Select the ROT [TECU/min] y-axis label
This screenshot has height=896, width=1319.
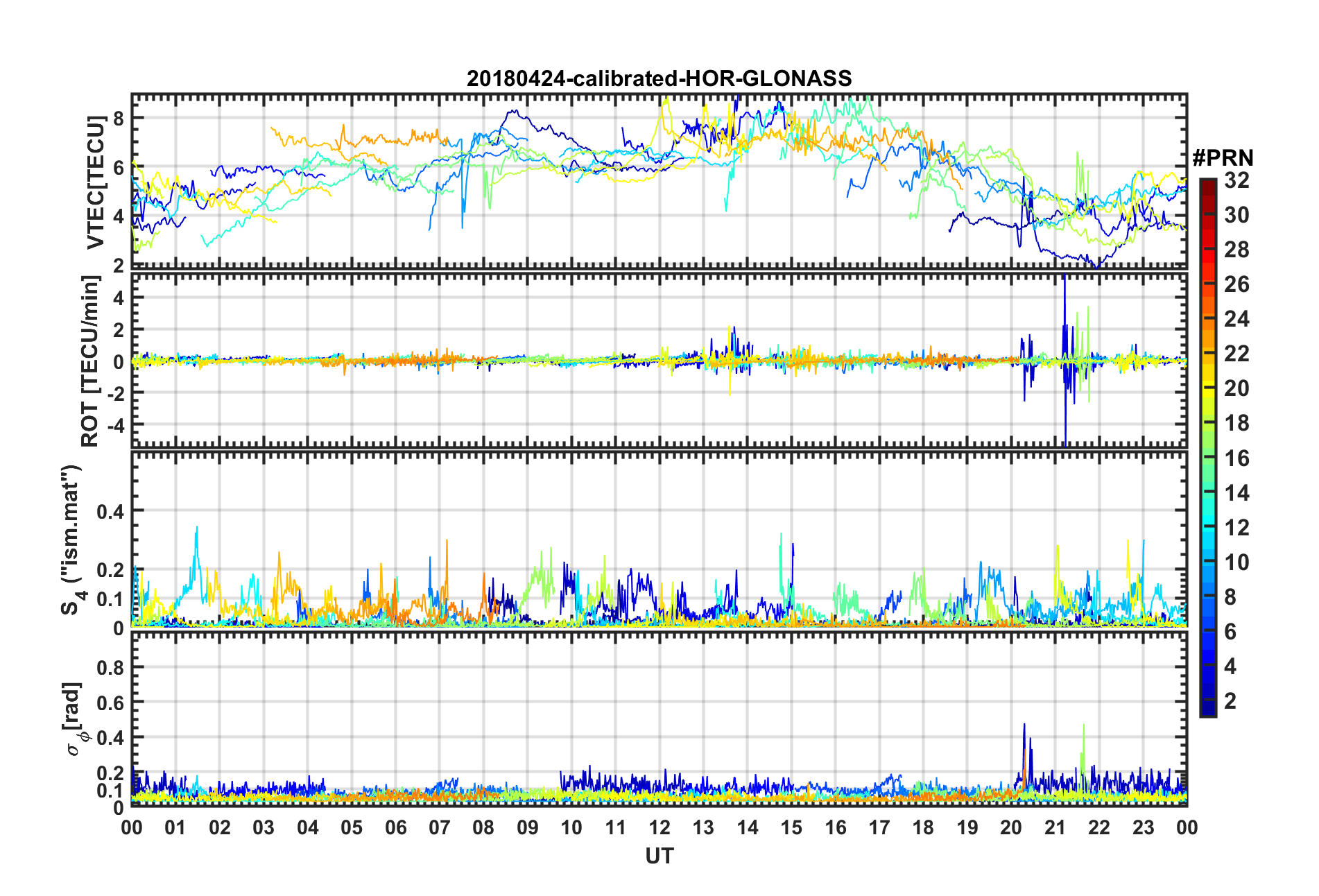click(90, 361)
